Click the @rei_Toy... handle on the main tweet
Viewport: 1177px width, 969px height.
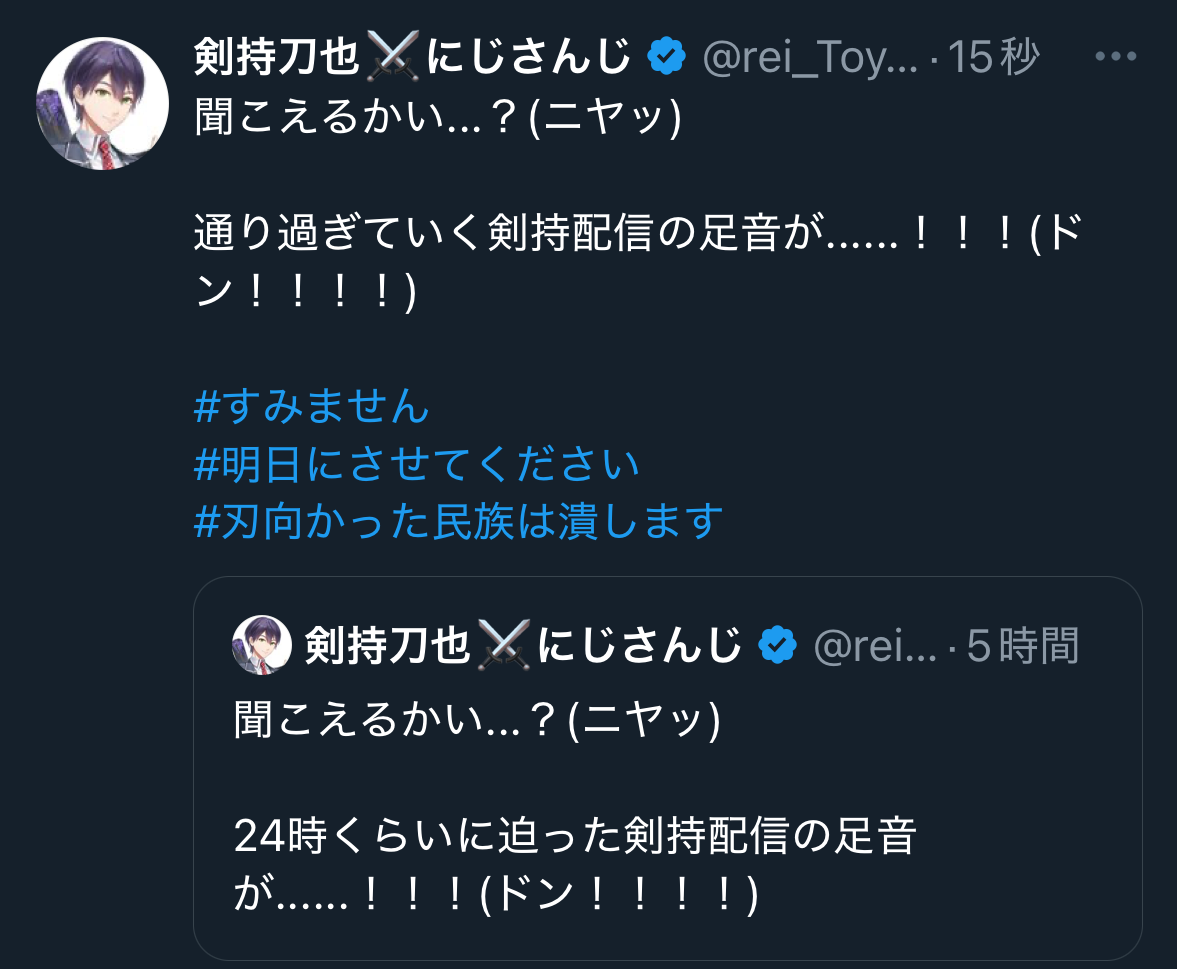click(x=810, y=59)
